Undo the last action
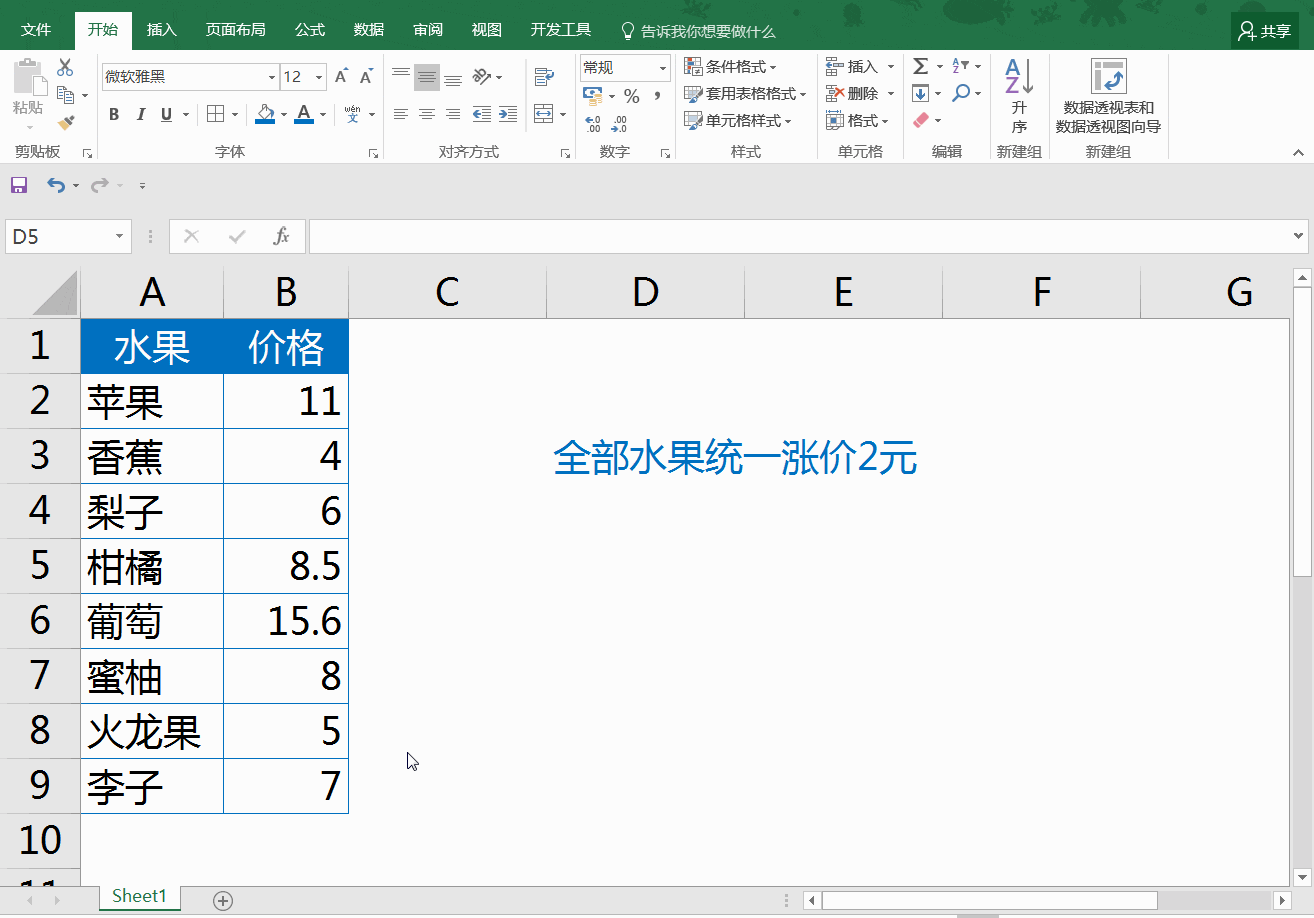The image size is (1314, 918). click(x=56, y=185)
